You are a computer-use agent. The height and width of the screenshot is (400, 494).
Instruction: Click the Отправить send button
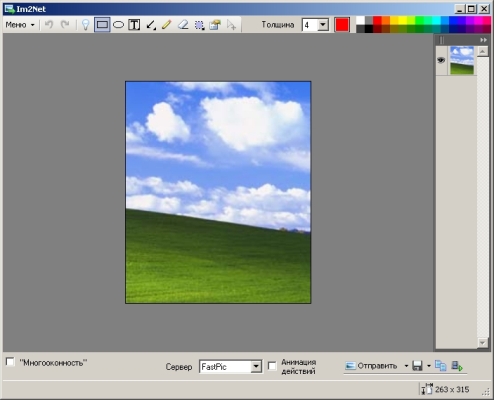pyautogui.click(x=371, y=366)
